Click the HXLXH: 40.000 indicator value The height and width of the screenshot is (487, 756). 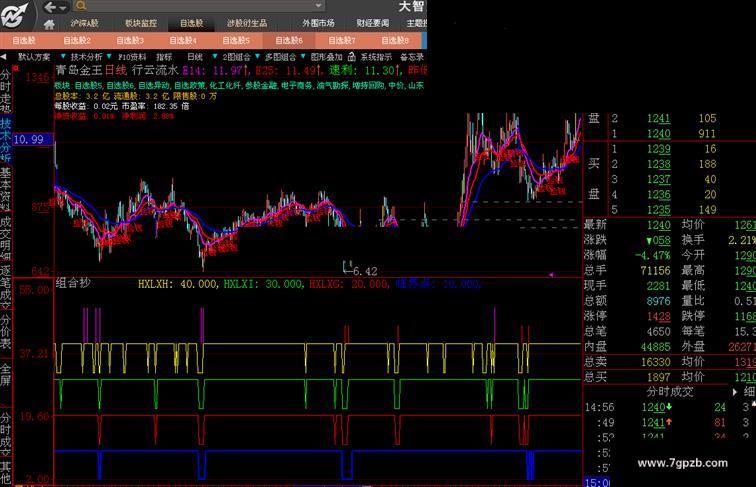[x=177, y=284]
